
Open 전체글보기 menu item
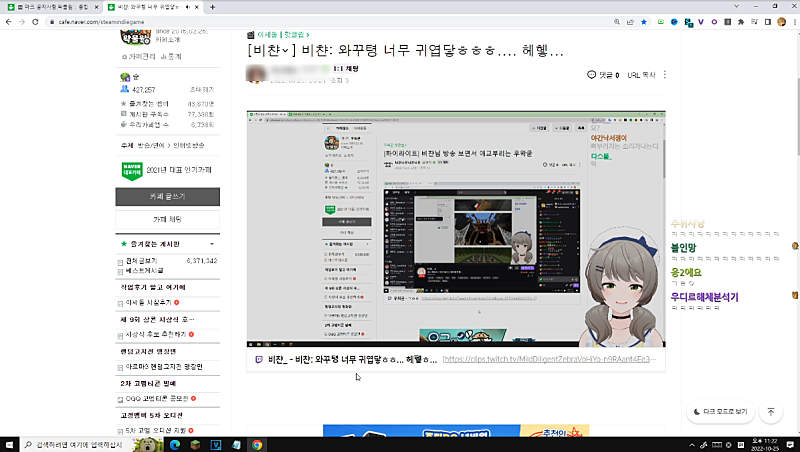(x=141, y=261)
